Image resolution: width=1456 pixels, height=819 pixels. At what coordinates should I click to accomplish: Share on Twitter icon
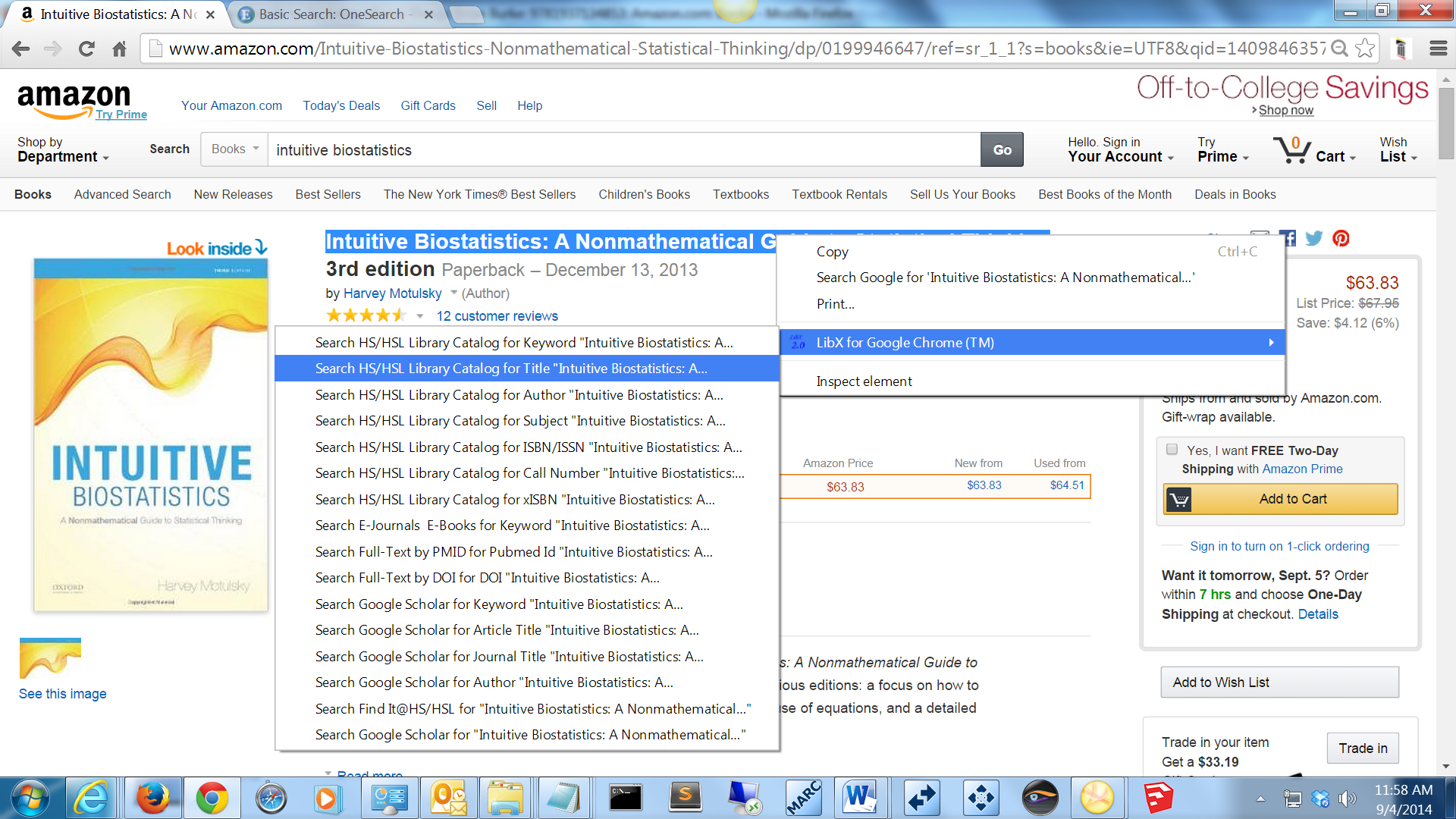[1314, 238]
